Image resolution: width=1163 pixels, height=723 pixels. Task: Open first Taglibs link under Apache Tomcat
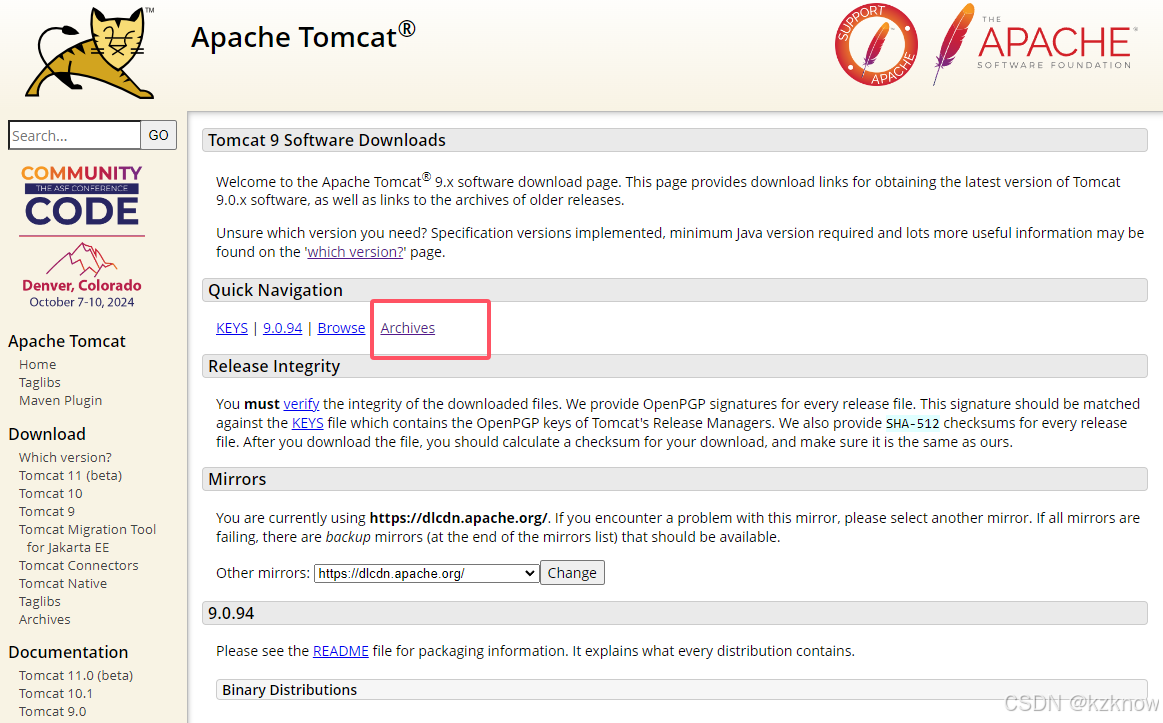coord(40,382)
